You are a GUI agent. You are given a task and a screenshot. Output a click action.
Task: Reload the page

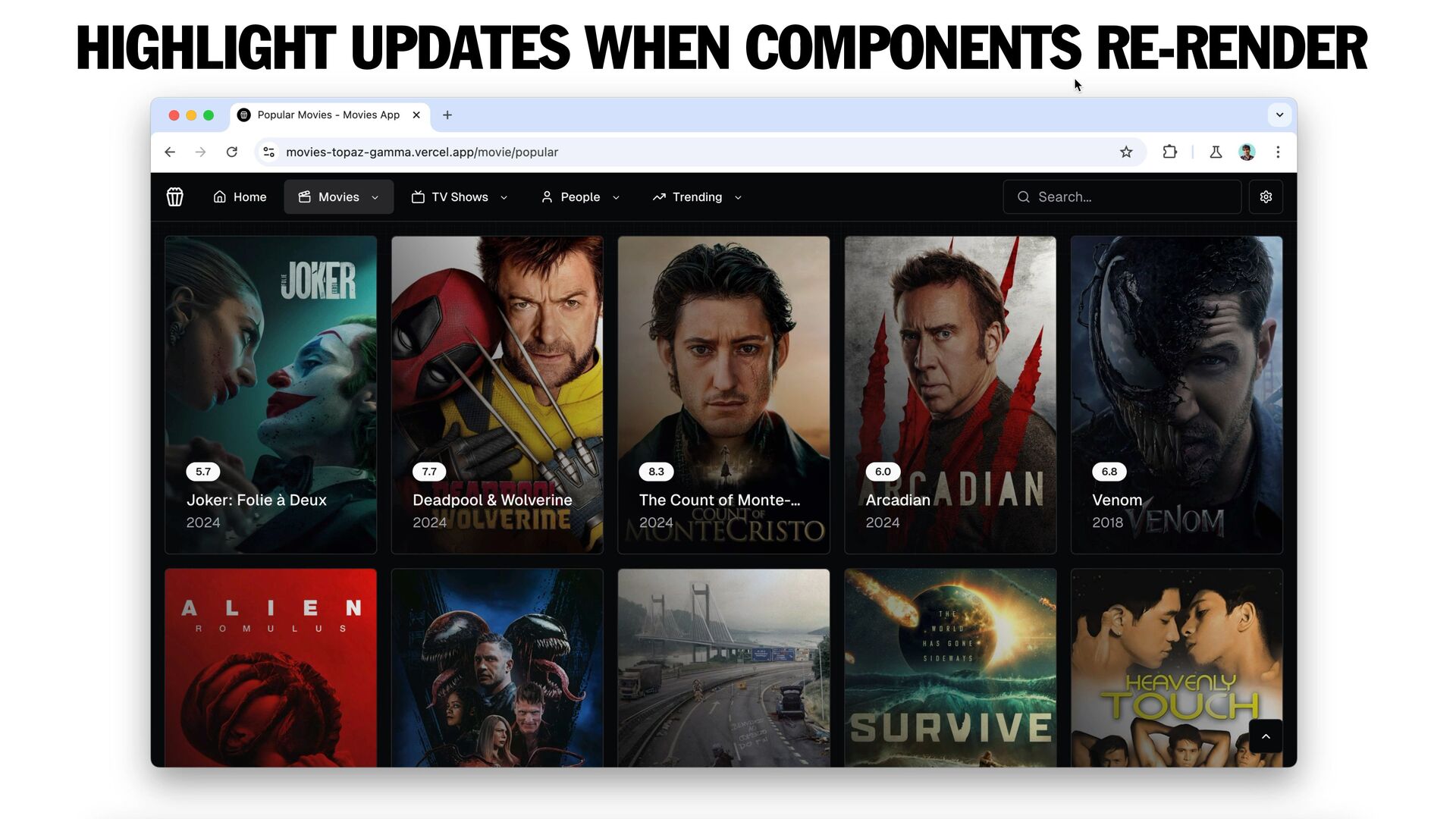[232, 152]
